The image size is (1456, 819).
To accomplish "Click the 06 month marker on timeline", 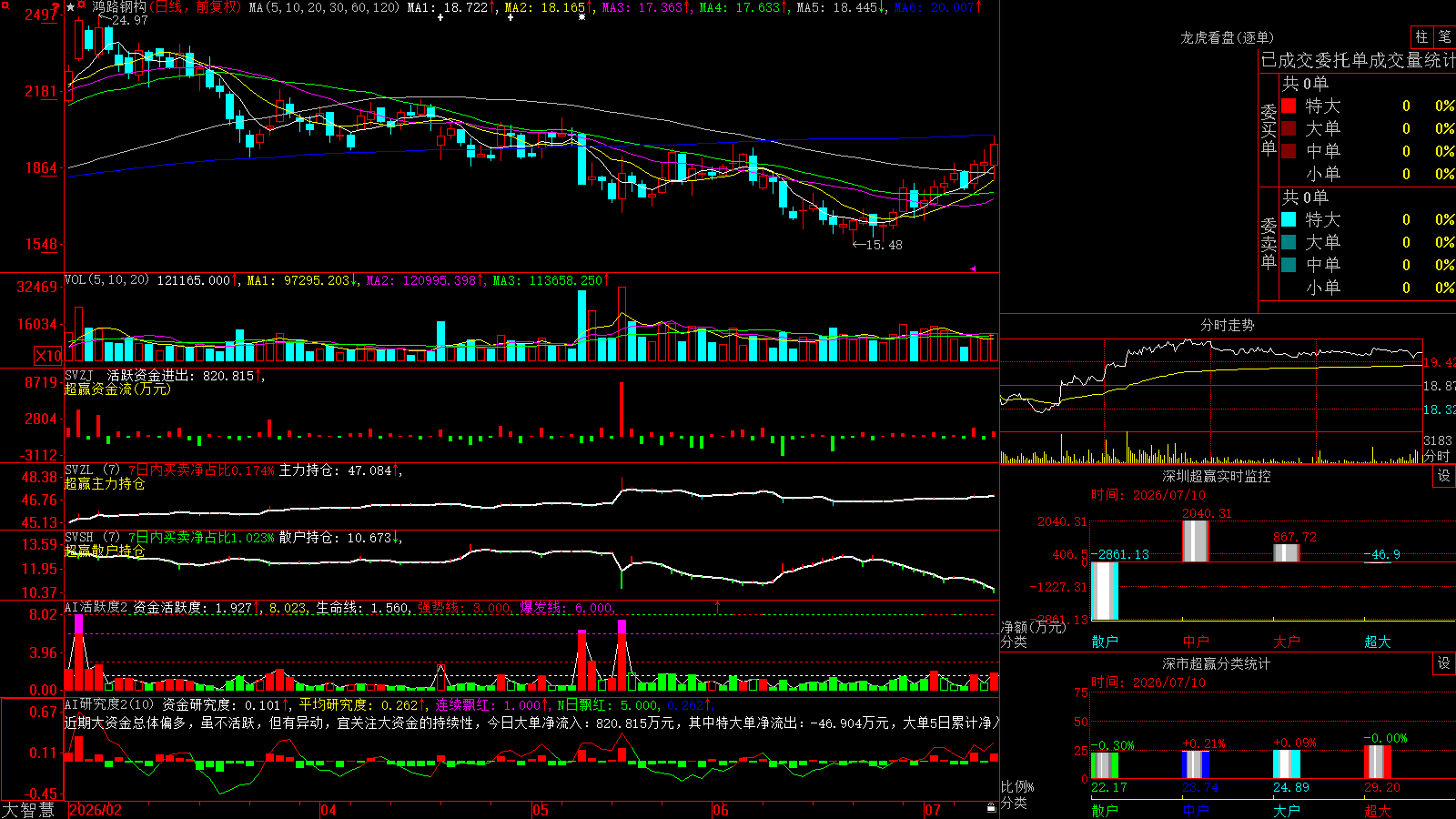I will coord(721,810).
